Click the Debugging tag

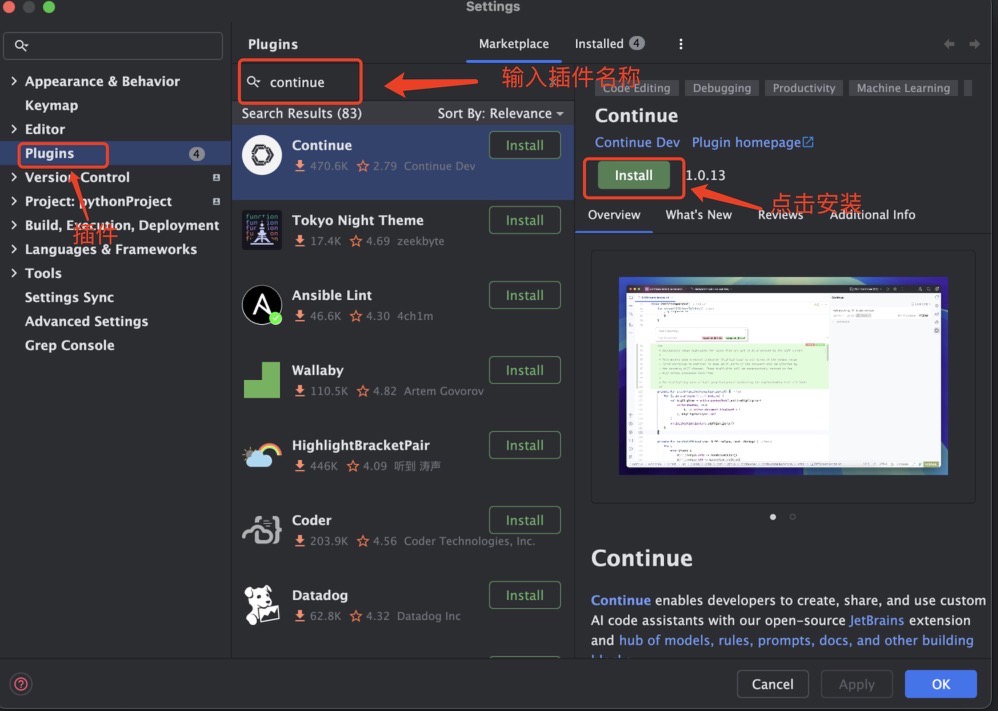722,88
